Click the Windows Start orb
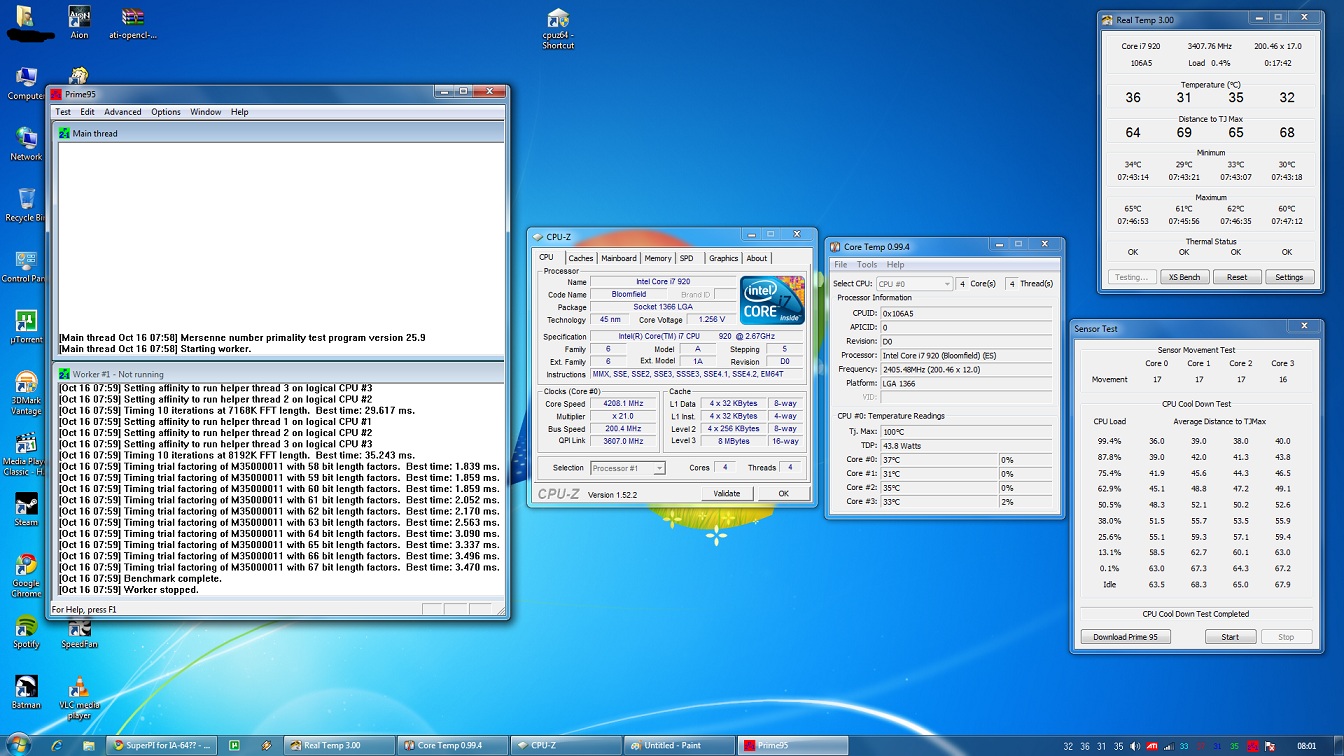The image size is (1344, 756). point(18,745)
